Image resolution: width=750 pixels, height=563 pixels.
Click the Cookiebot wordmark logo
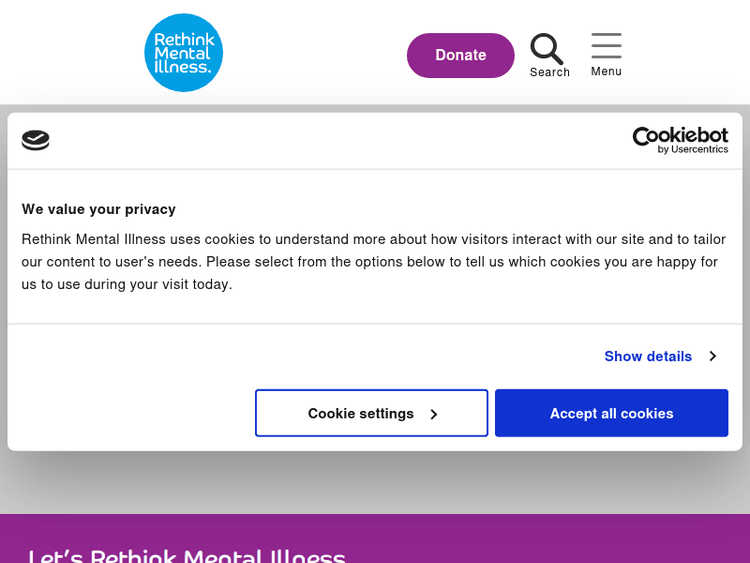(680, 135)
